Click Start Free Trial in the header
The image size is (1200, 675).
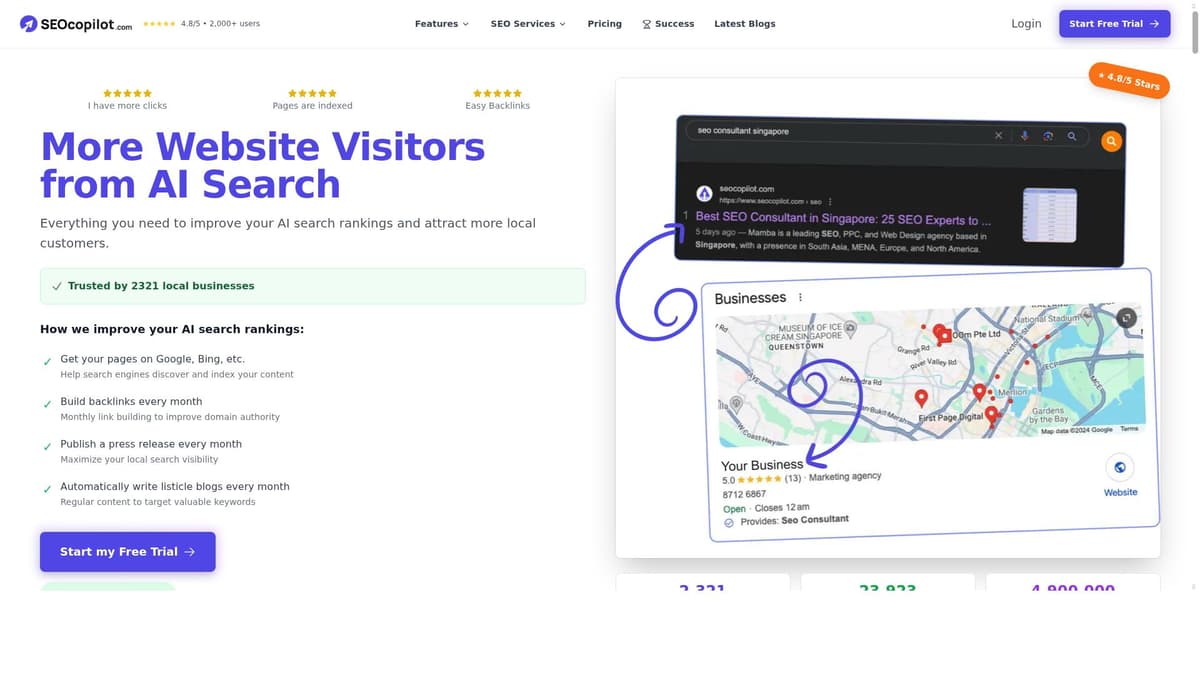(x=1114, y=23)
